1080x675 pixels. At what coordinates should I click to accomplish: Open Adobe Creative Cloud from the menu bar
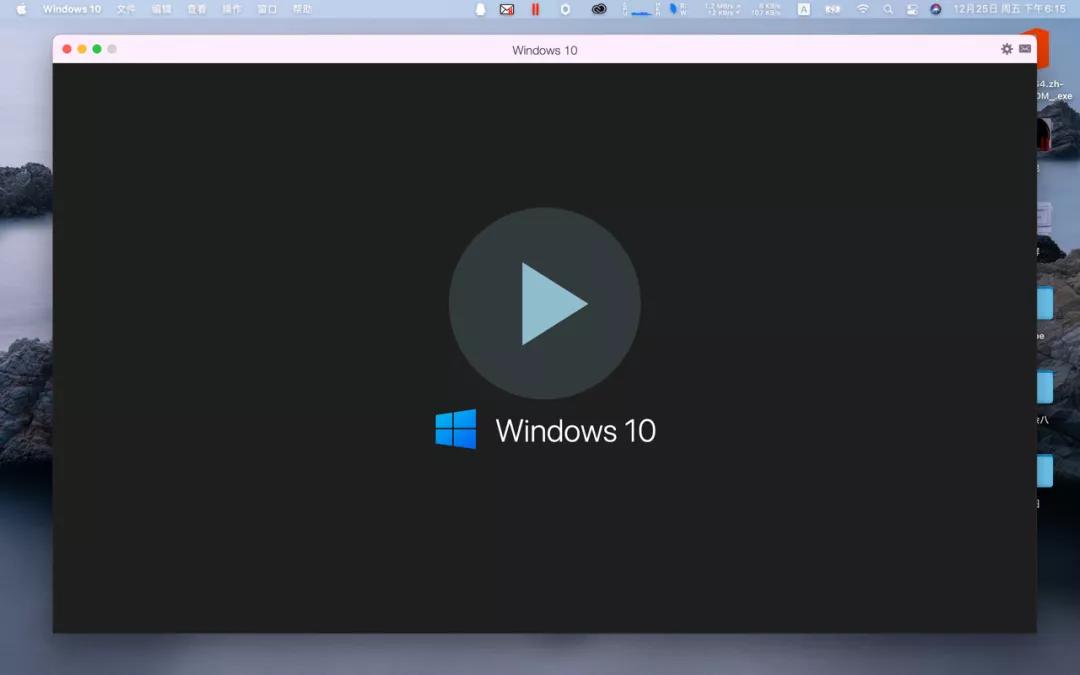point(599,9)
